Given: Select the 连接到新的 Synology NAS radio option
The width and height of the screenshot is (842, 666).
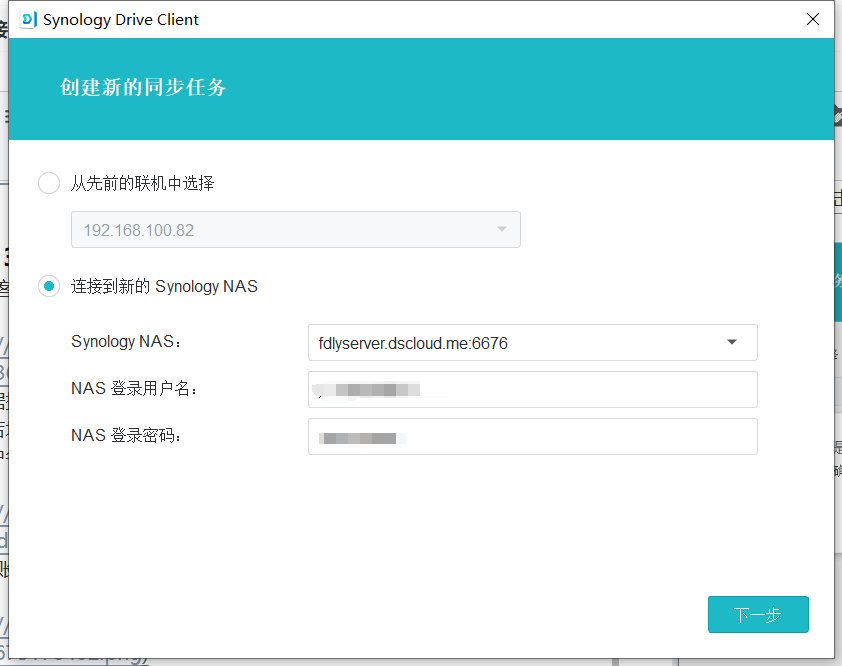Looking at the screenshot, I should coord(49,286).
